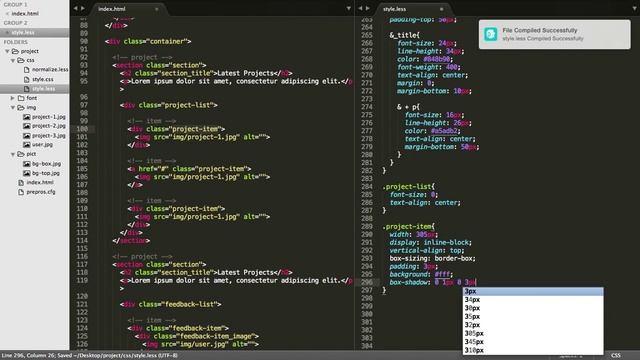Screen dimensions: 640x360
Task: Click line 296 in style.less gutter
Action: tap(367, 282)
